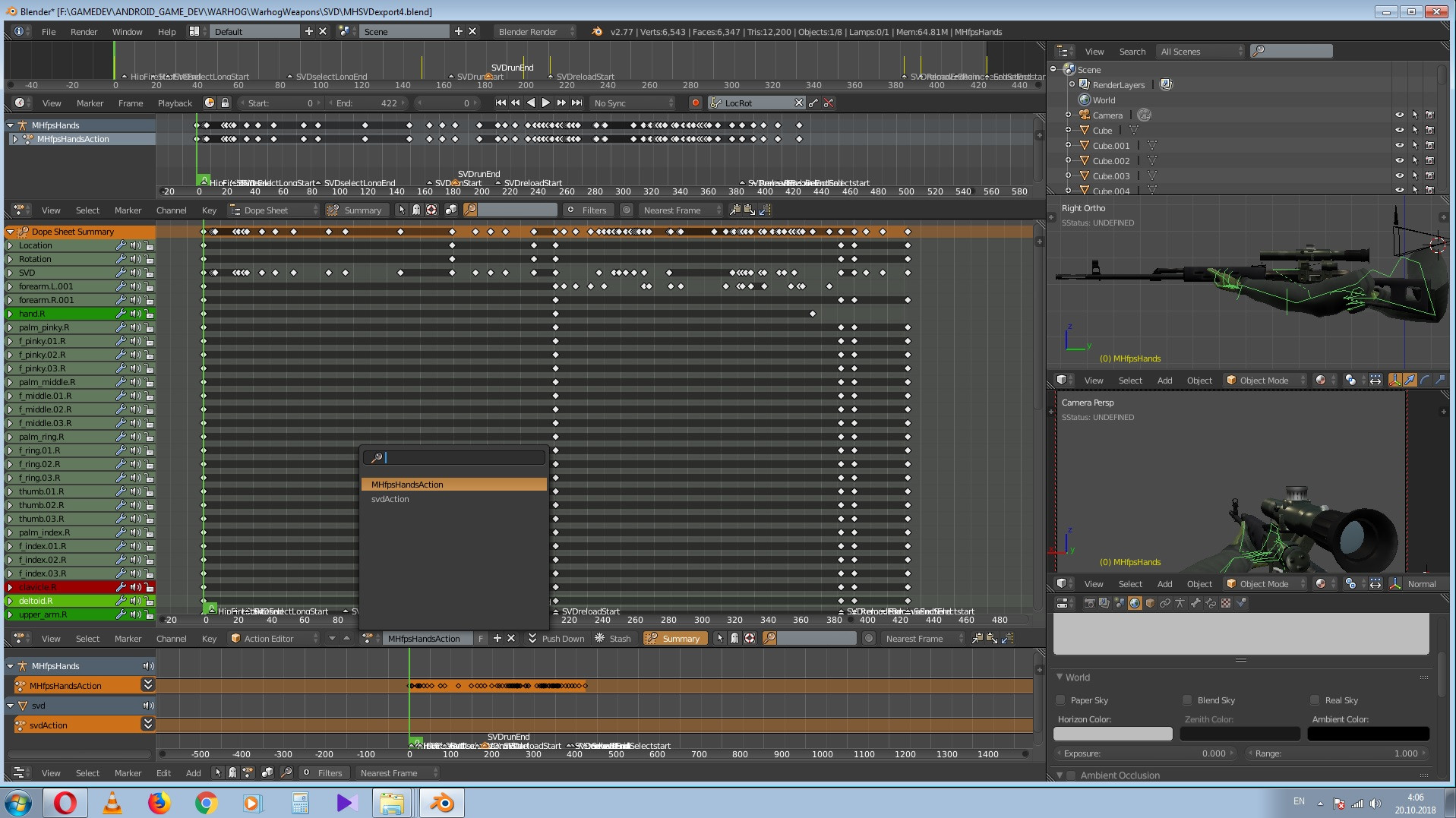Enable the Ambient Occlusion checkbox
1456x818 pixels.
tap(1071, 775)
